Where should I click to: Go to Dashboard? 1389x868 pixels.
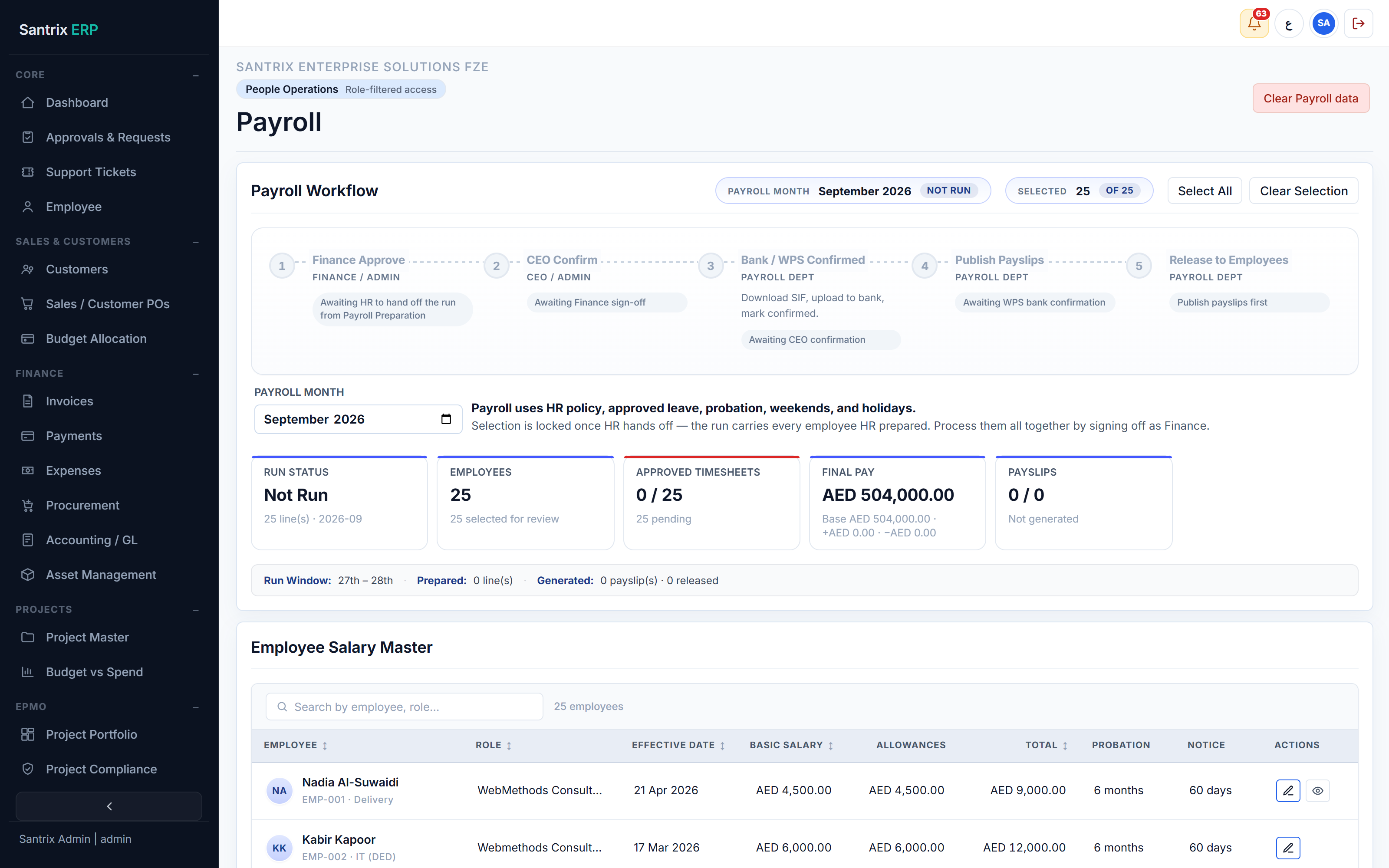tap(109, 103)
